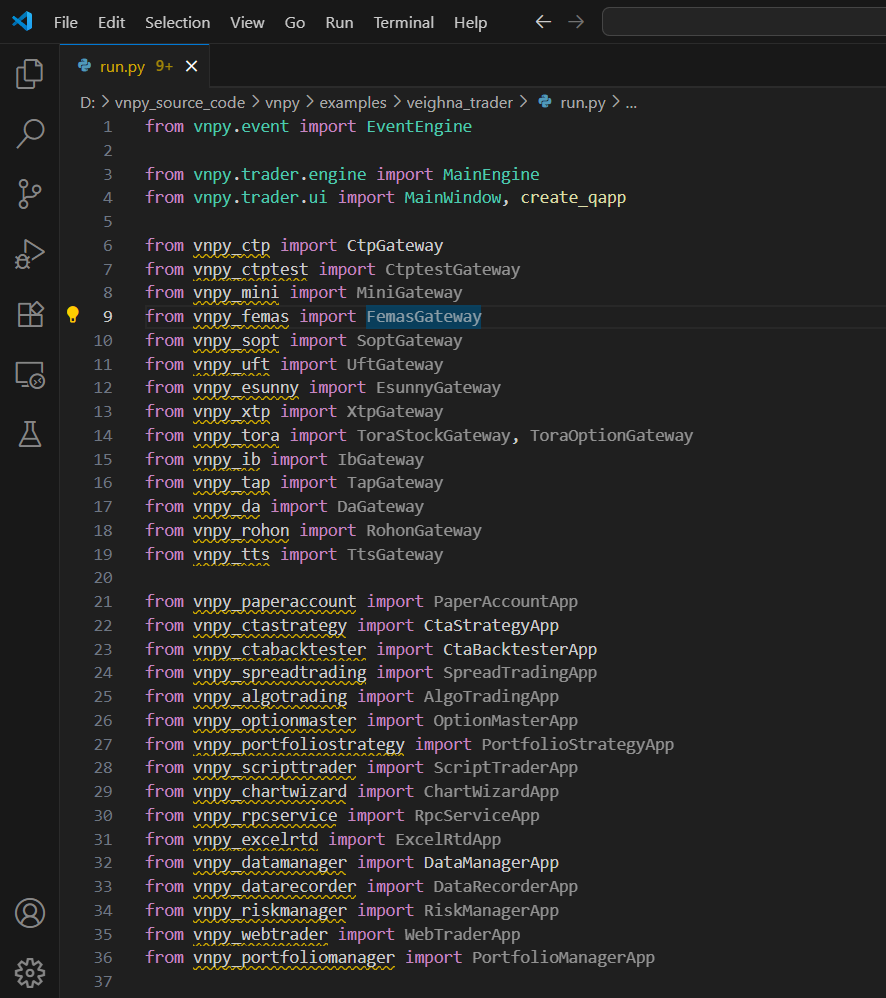Click PortfolioManagerApp on line 36

tap(563, 958)
